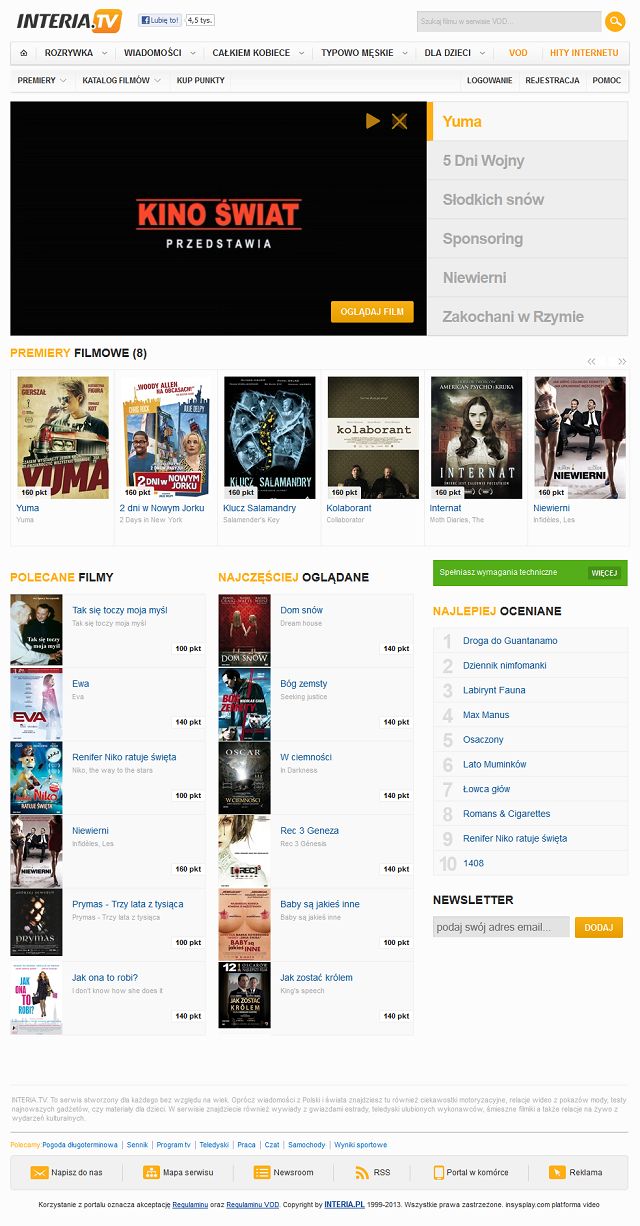Click the Facebook Lubię to button

pyautogui.click(x=160, y=20)
